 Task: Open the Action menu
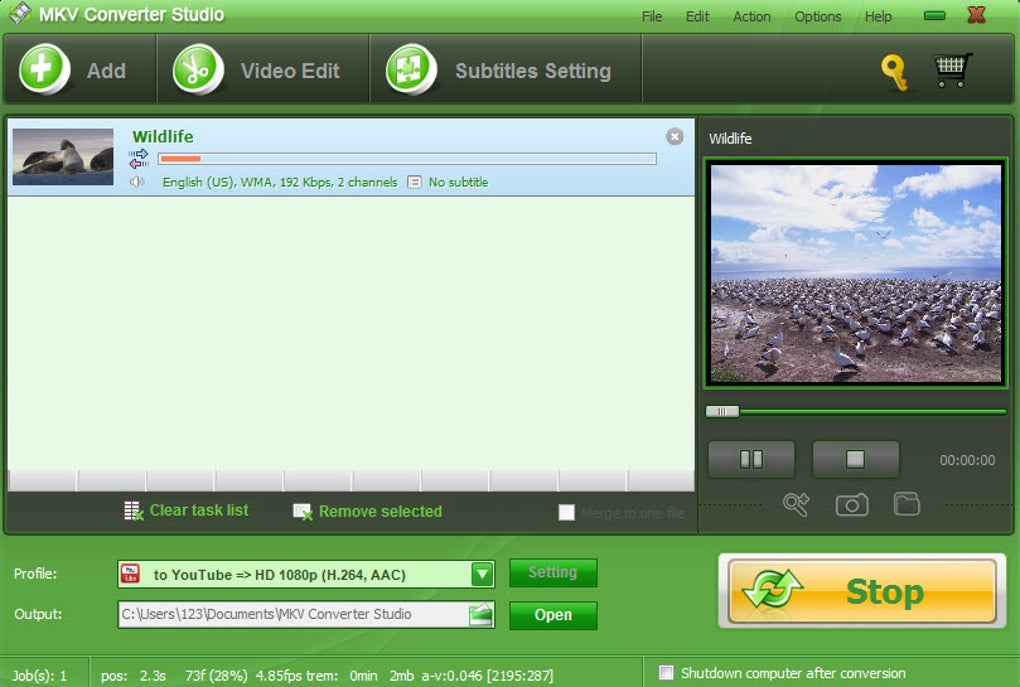tap(752, 16)
